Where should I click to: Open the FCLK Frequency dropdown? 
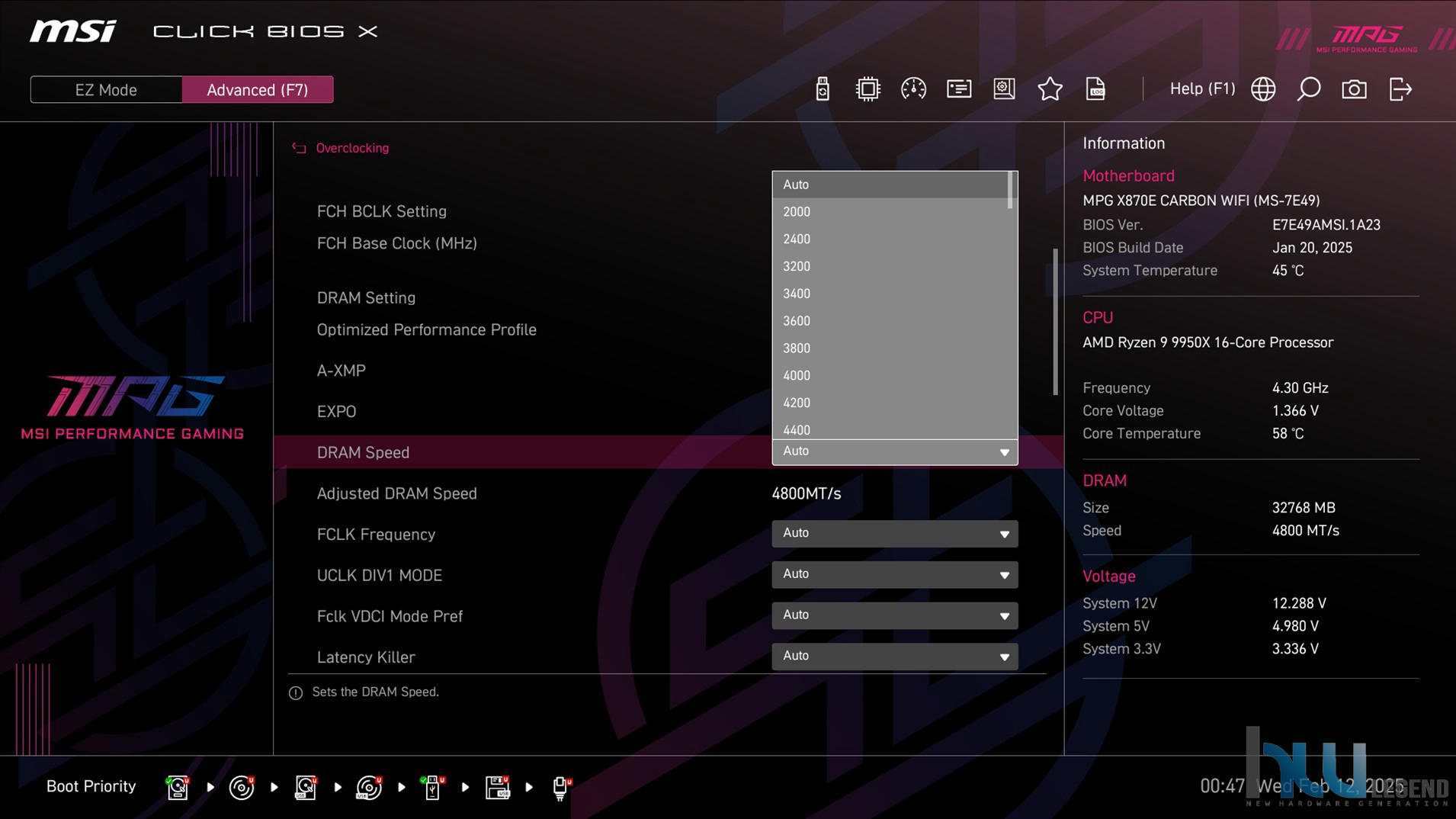point(895,534)
